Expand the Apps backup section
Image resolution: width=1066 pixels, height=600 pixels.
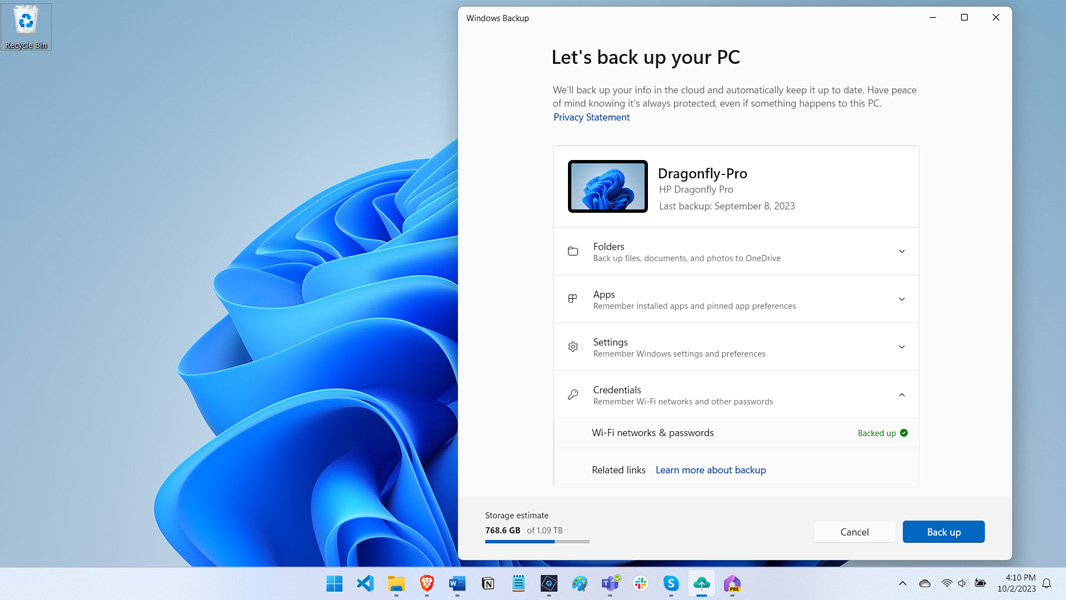pyautogui.click(x=901, y=299)
